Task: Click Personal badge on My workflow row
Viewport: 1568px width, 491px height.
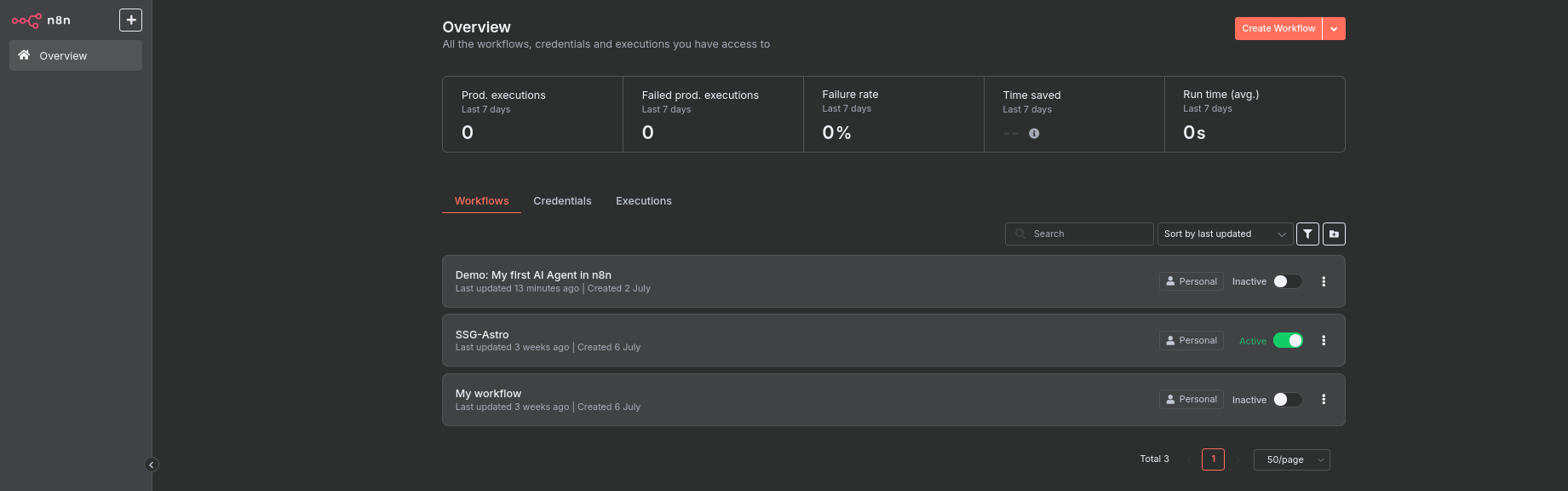Action: (x=1192, y=399)
